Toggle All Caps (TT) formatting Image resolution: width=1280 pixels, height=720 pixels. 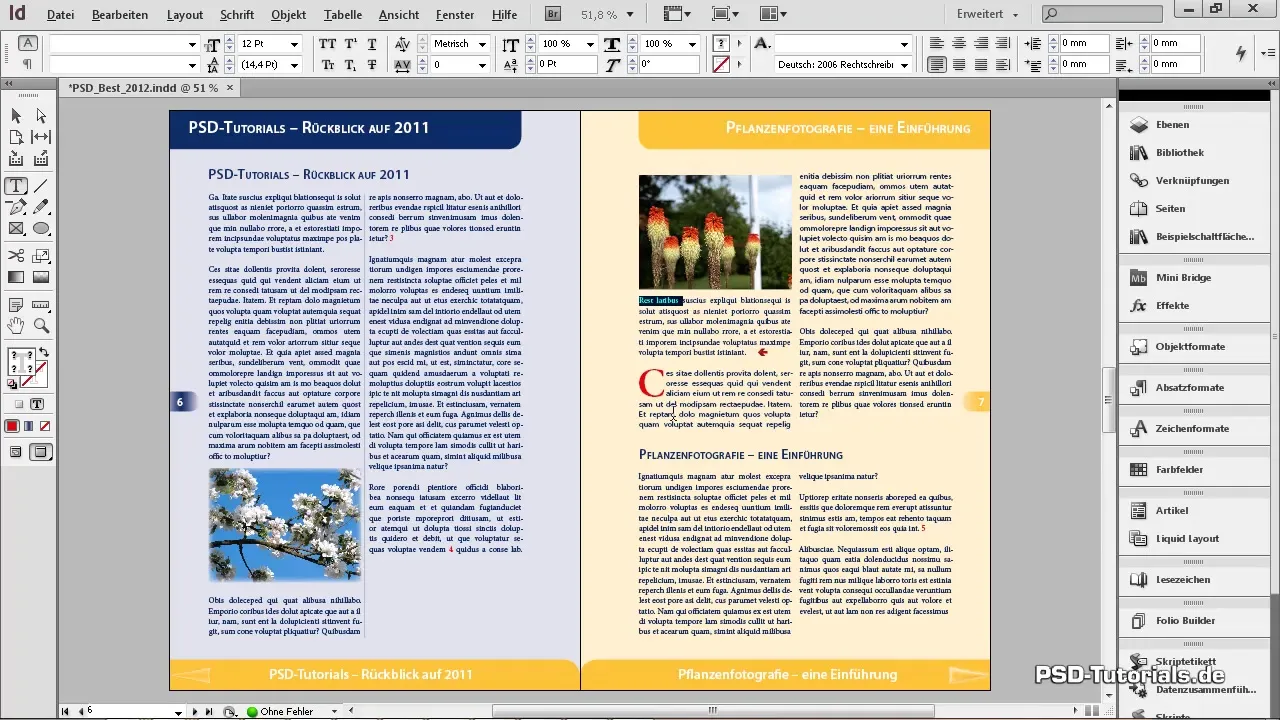[327, 44]
